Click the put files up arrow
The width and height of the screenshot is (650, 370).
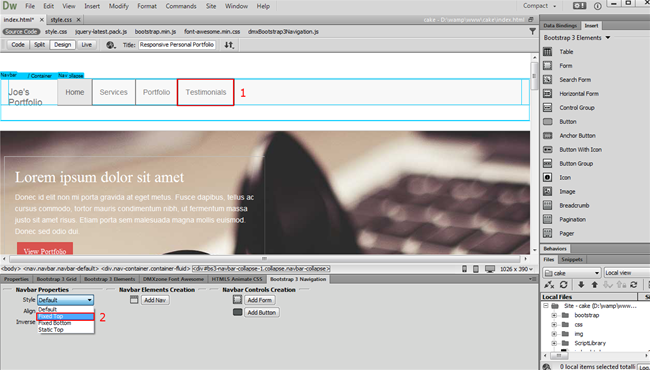[x=594, y=285]
